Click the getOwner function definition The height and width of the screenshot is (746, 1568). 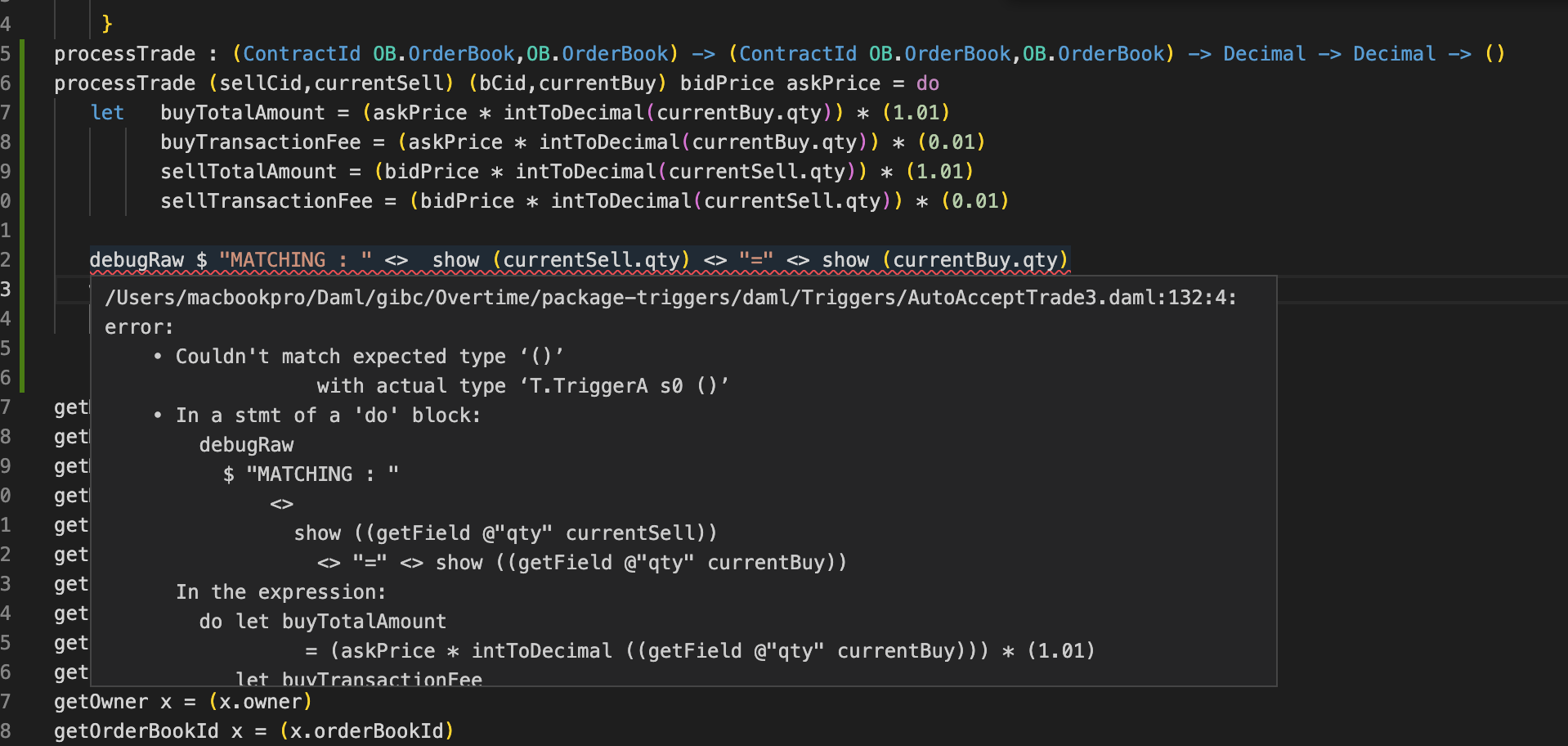coord(101,702)
